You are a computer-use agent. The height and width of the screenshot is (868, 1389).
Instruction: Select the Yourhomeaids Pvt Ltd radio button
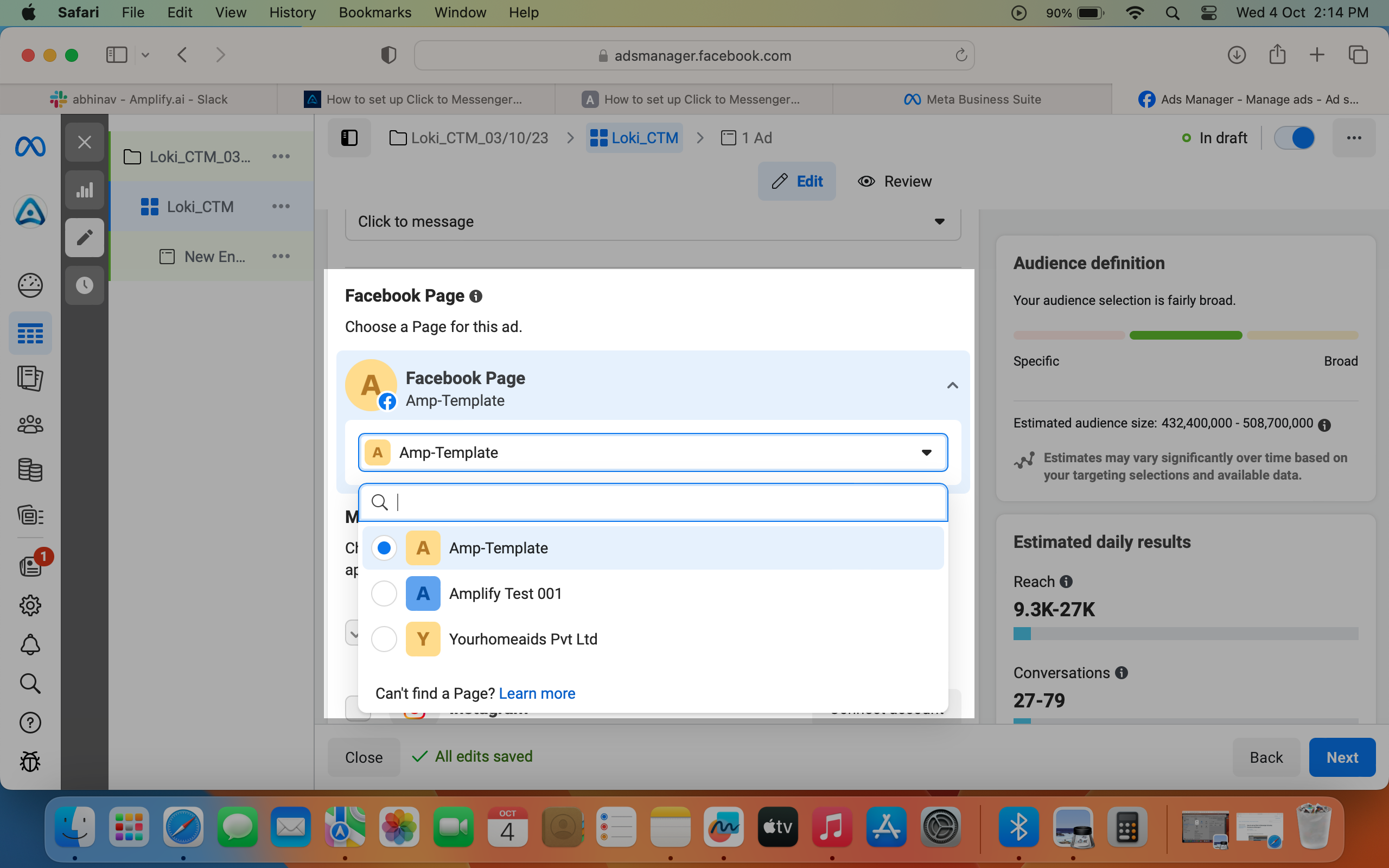(384, 639)
